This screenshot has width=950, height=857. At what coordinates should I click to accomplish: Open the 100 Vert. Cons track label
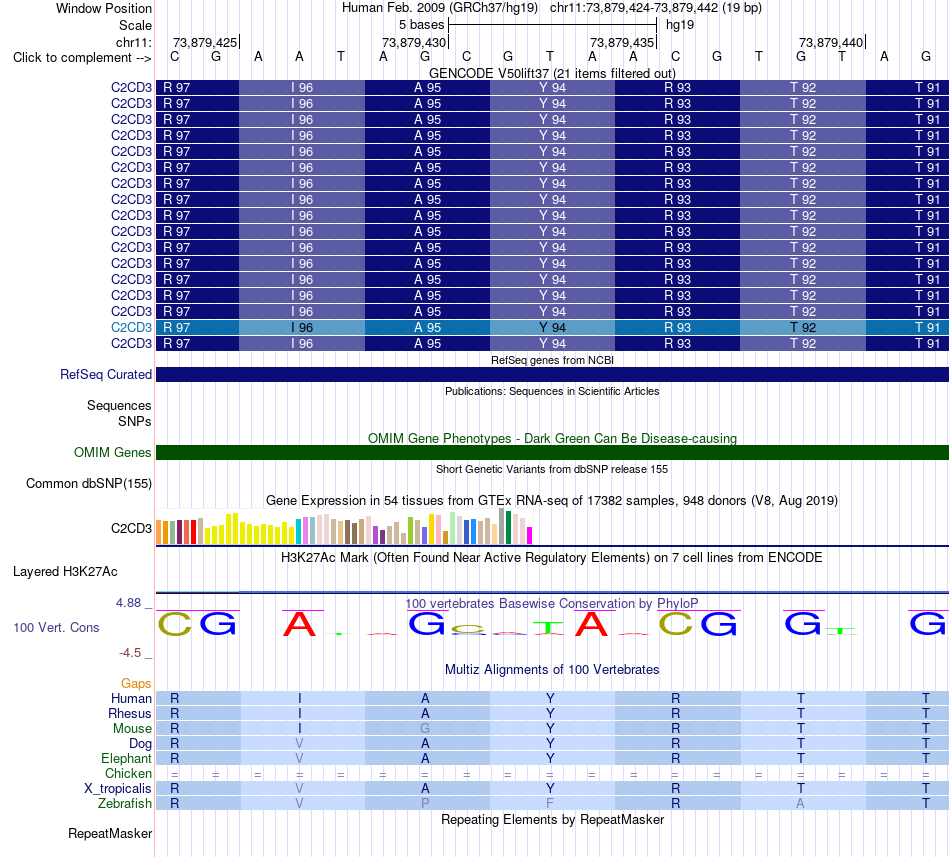[56, 627]
